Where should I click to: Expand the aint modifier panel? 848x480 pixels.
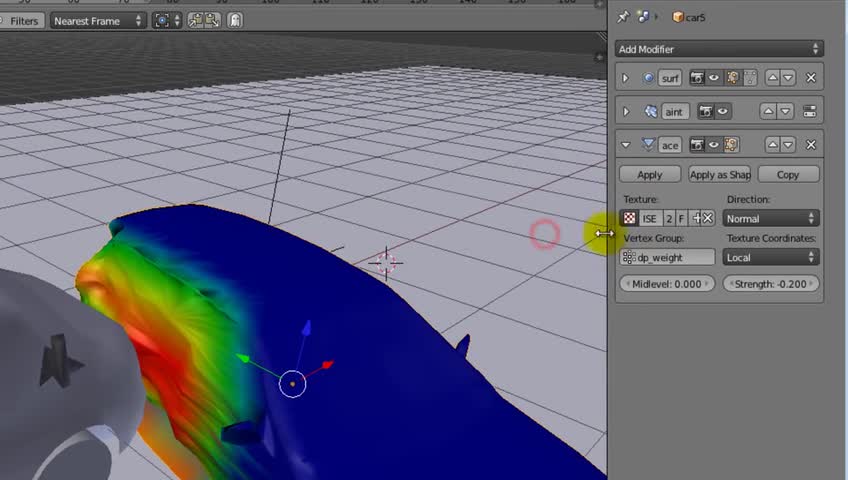coord(626,112)
